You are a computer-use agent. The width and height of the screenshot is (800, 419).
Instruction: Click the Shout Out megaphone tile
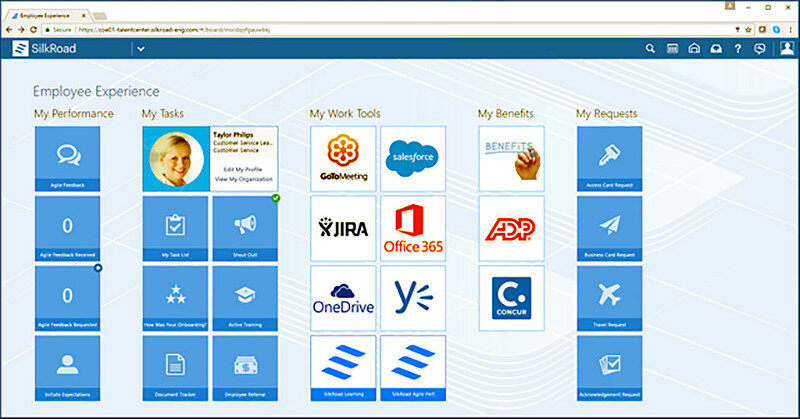tap(245, 228)
